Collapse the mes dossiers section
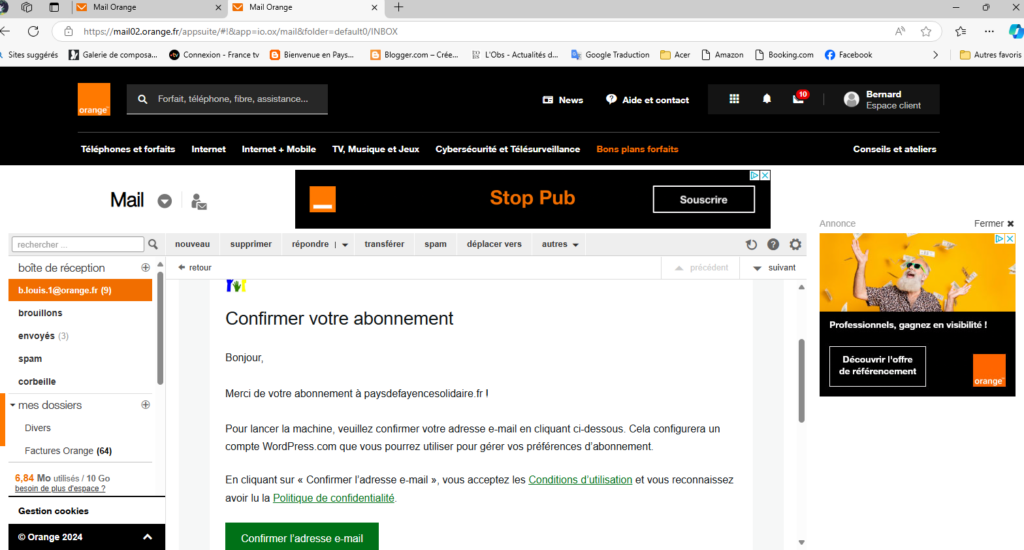Image resolution: width=1024 pixels, height=550 pixels. 13,405
